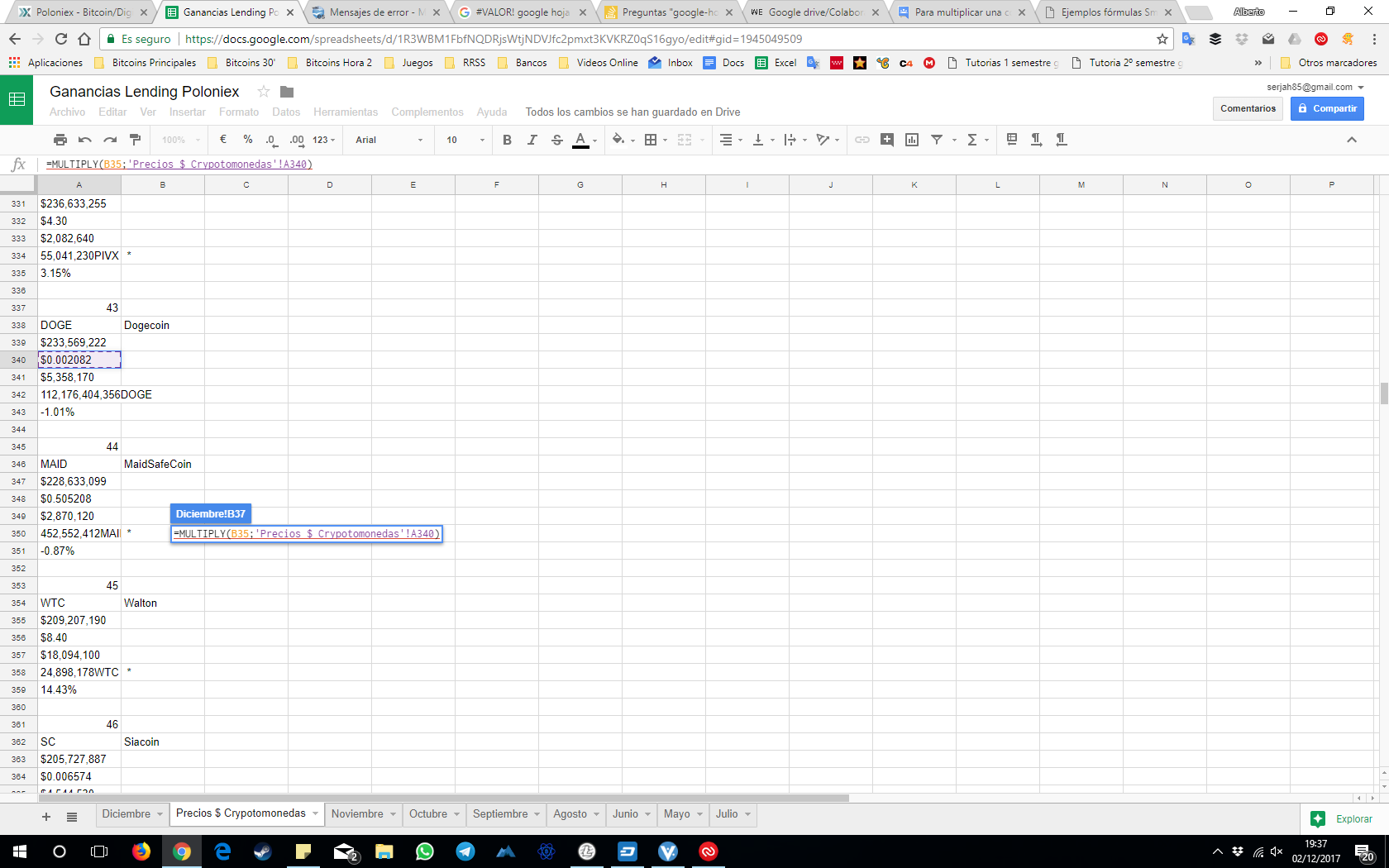Open text rotation dropdown

(827, 140)
